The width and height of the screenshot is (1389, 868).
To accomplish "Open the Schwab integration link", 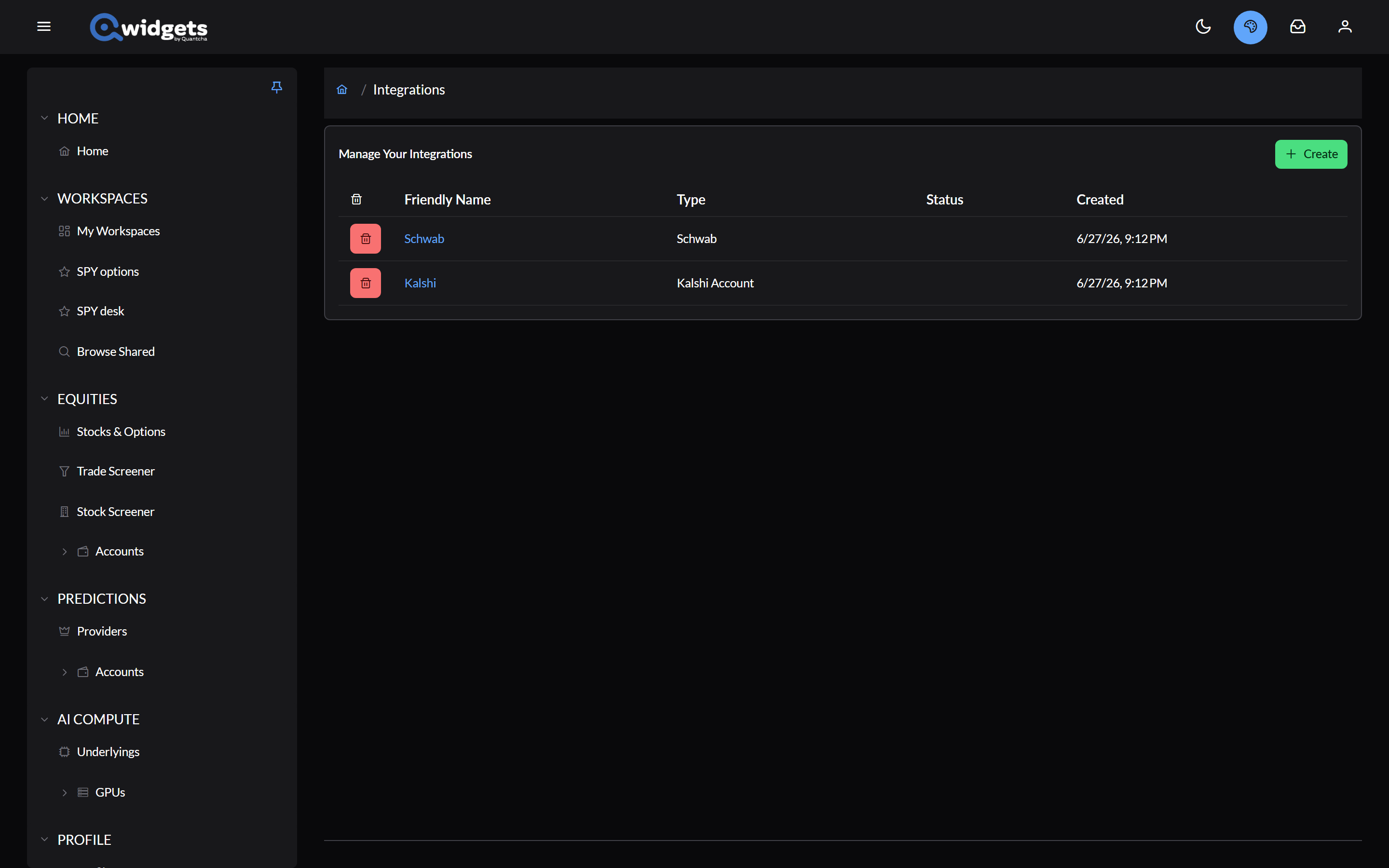I will [x=424, y=239].
